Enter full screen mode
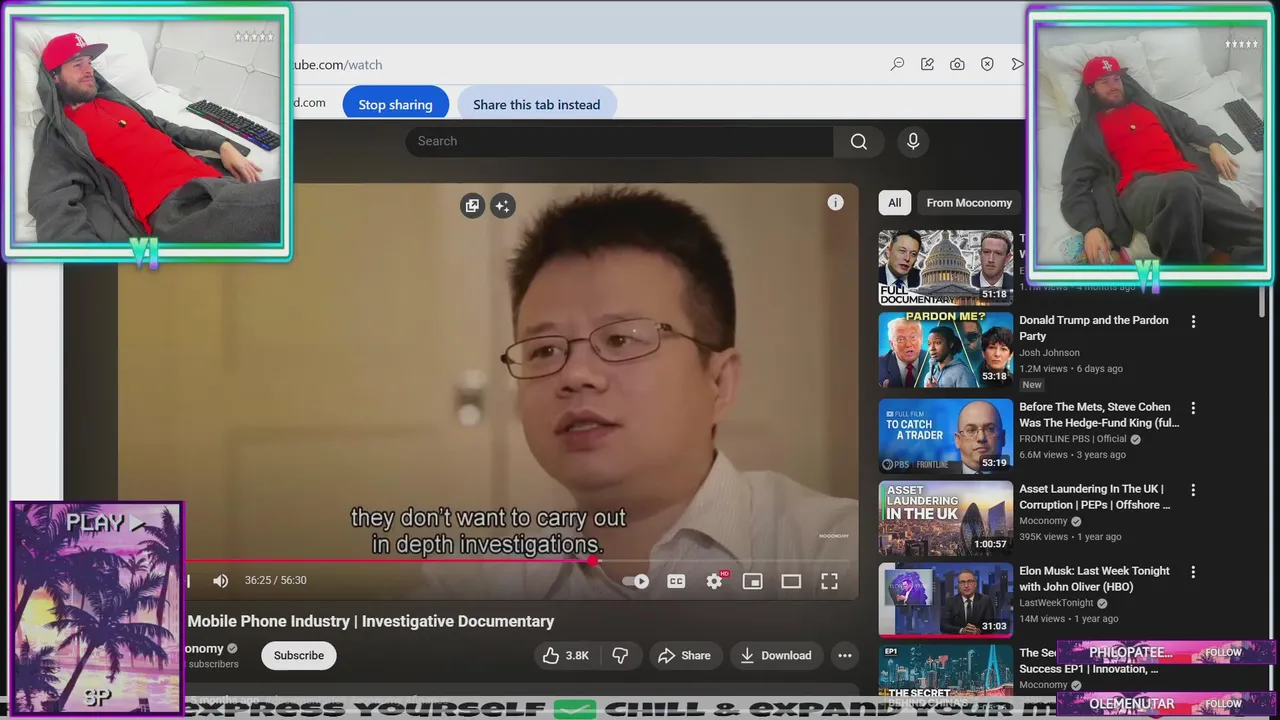The height and width of the screenshot is (720, 1280). coord(829,581)
